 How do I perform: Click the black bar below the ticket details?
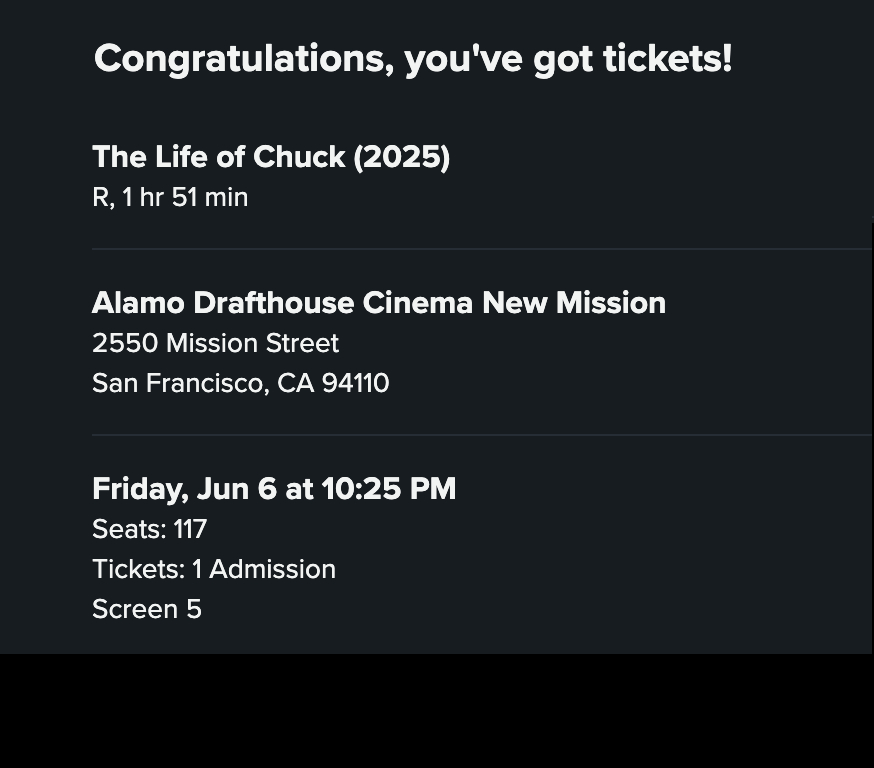pos(437,711)
